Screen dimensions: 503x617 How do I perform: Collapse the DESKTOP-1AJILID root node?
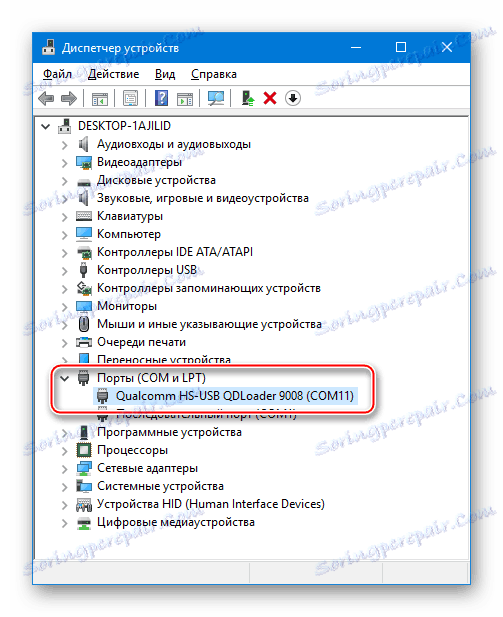46,127
